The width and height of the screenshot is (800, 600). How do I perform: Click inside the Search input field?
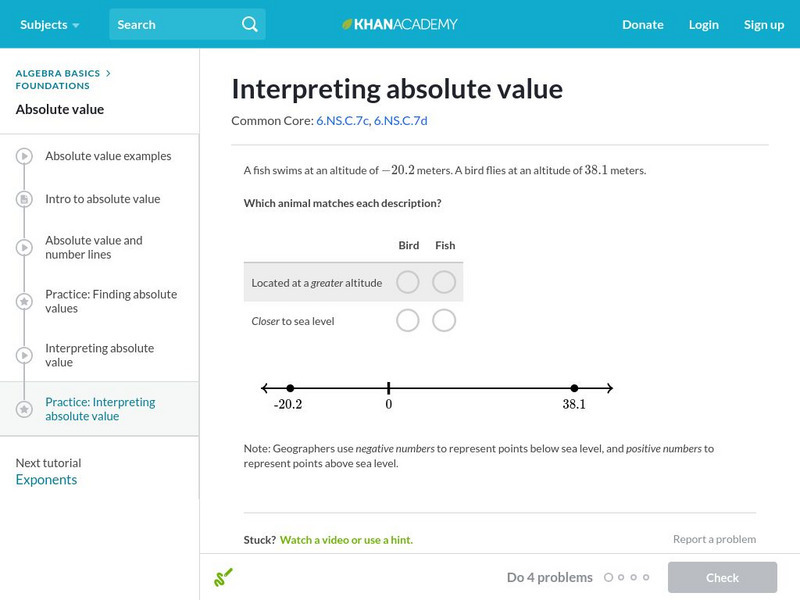[x=170, y=23]
